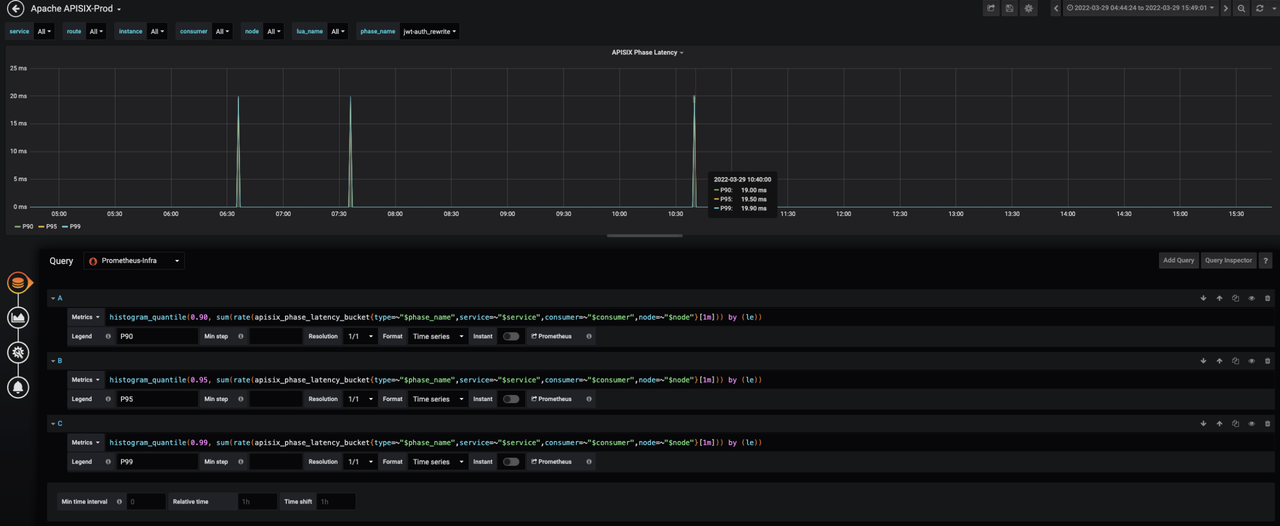Open the Query Inspector
1280x526 pixels.
tap(1228, 260)
